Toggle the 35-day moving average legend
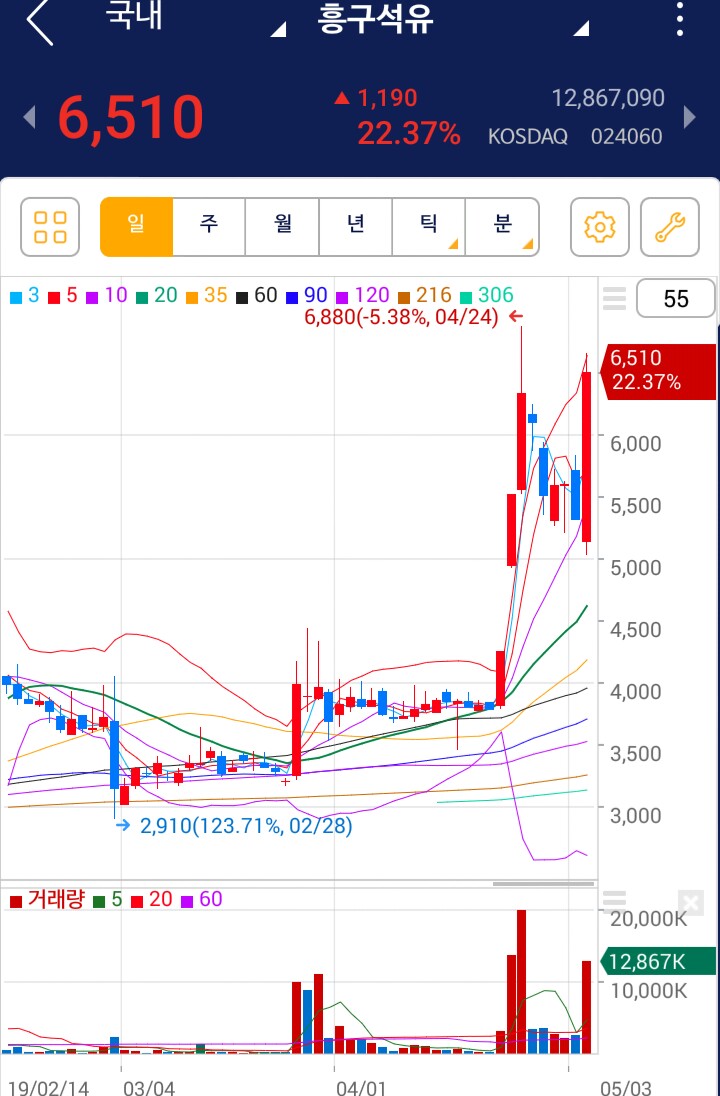720x1096 pixels. pyautogui.click(x=207, y=296)
